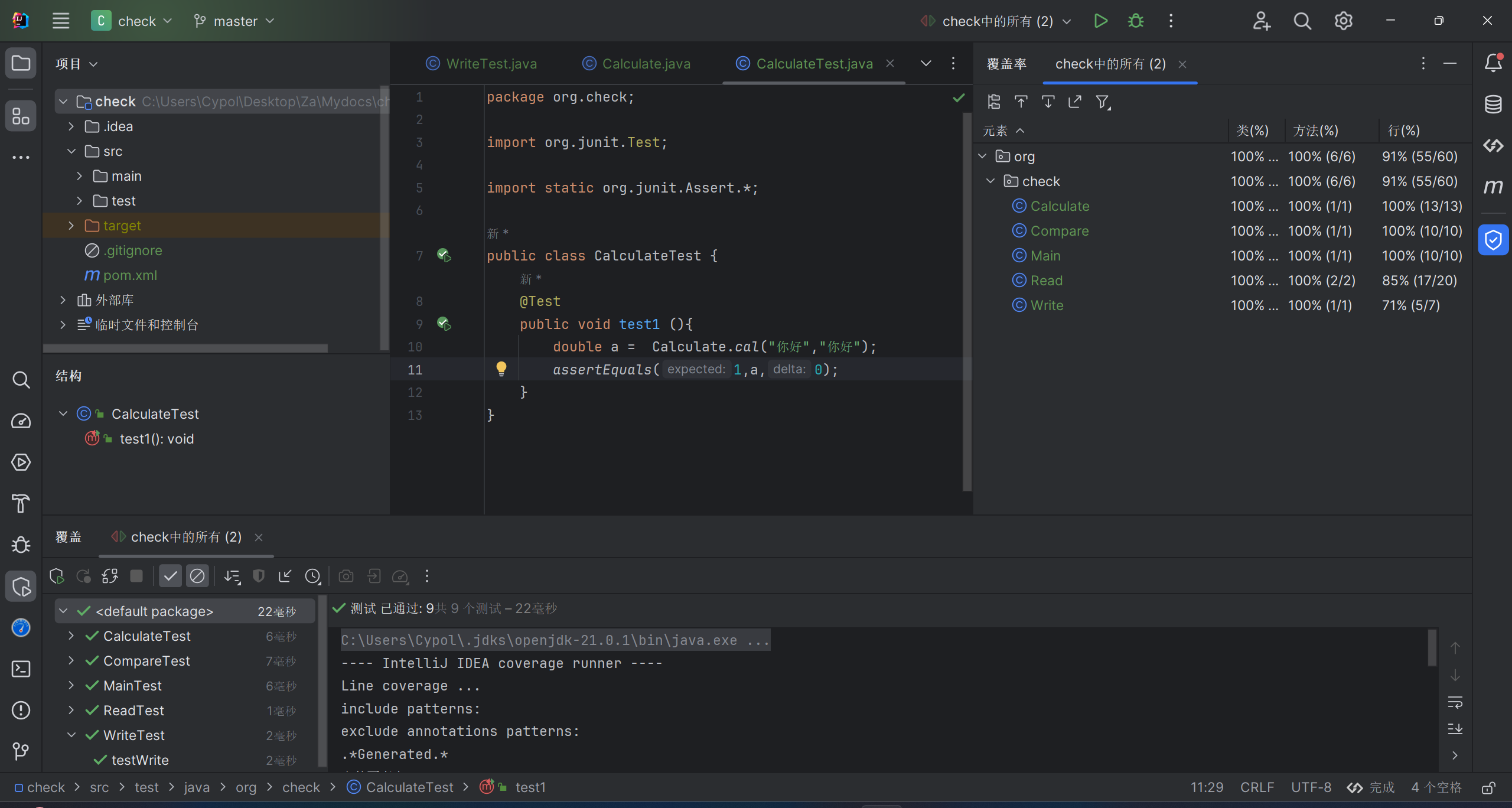The width and height of the screenshot is (1512, 808).
Task: Open the Terminal tool window
Action: (x=21, y=669)
